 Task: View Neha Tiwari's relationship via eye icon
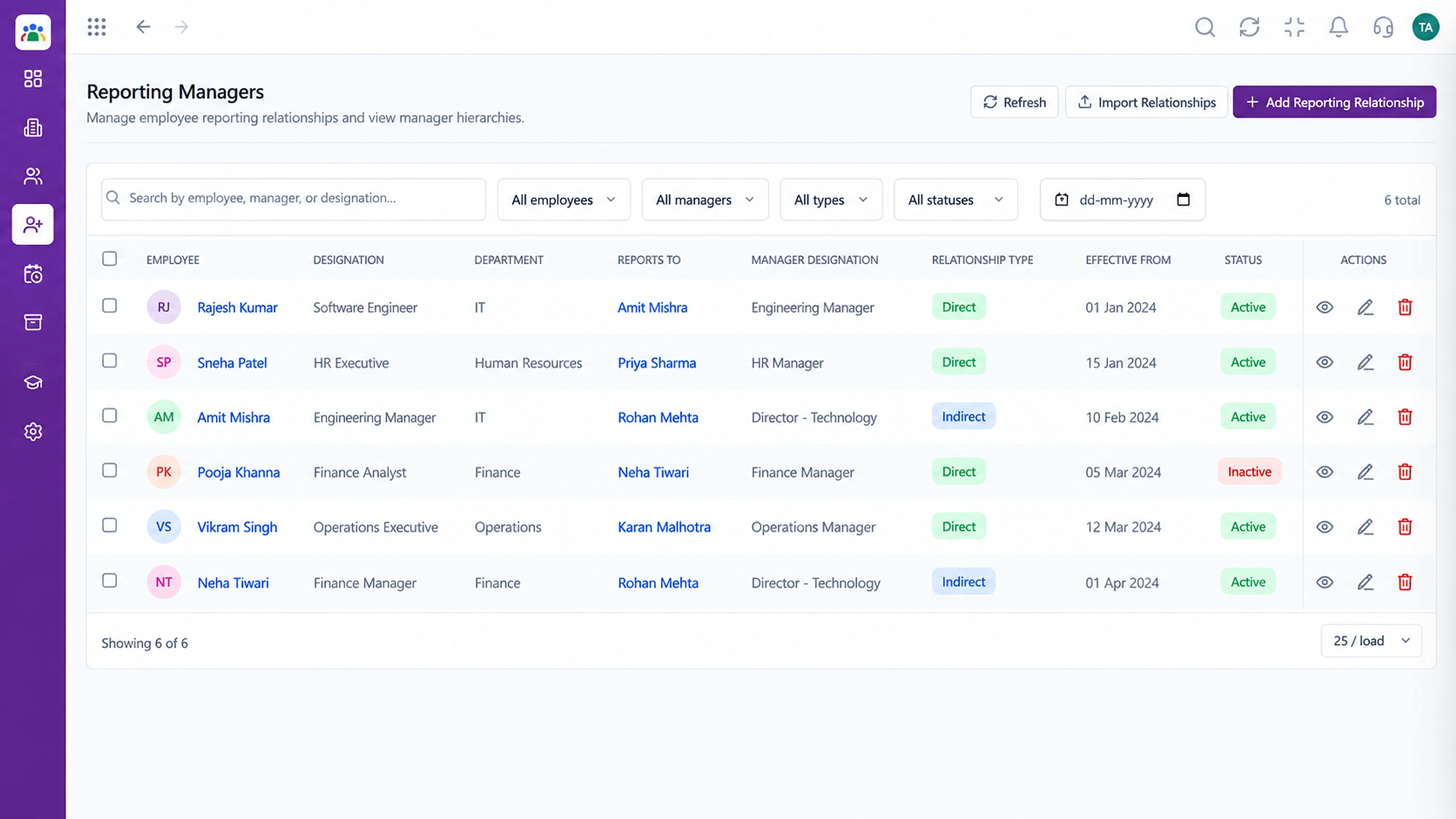[x=1325, y=582]
